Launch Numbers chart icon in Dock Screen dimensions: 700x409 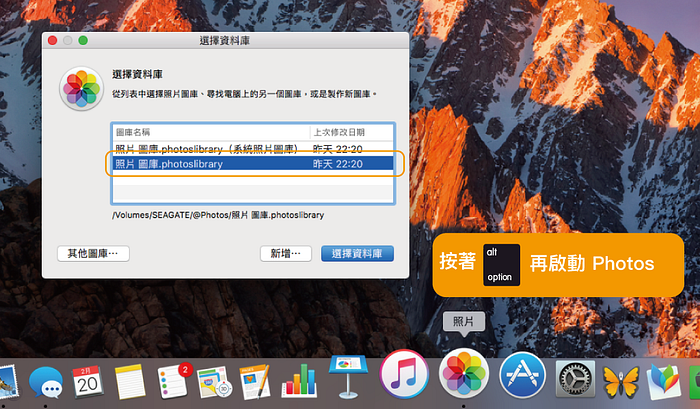coord(300,380)
